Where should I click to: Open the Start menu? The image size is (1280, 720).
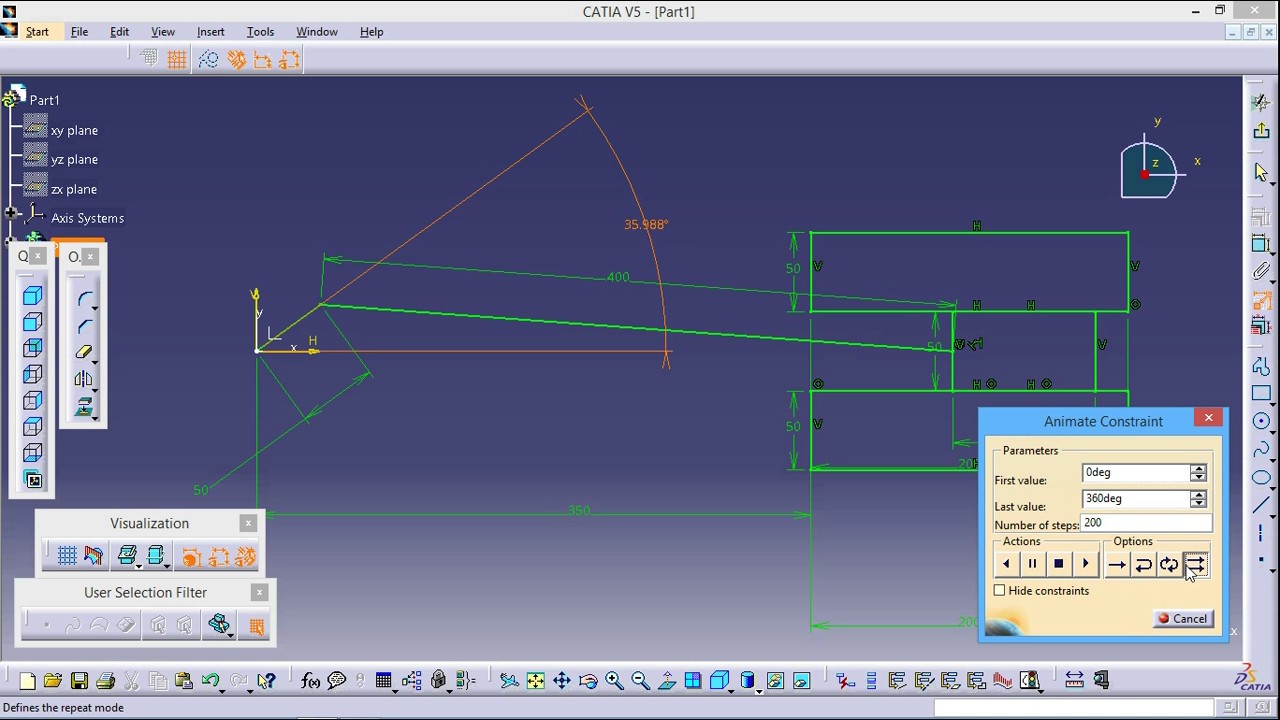point(37,32)
